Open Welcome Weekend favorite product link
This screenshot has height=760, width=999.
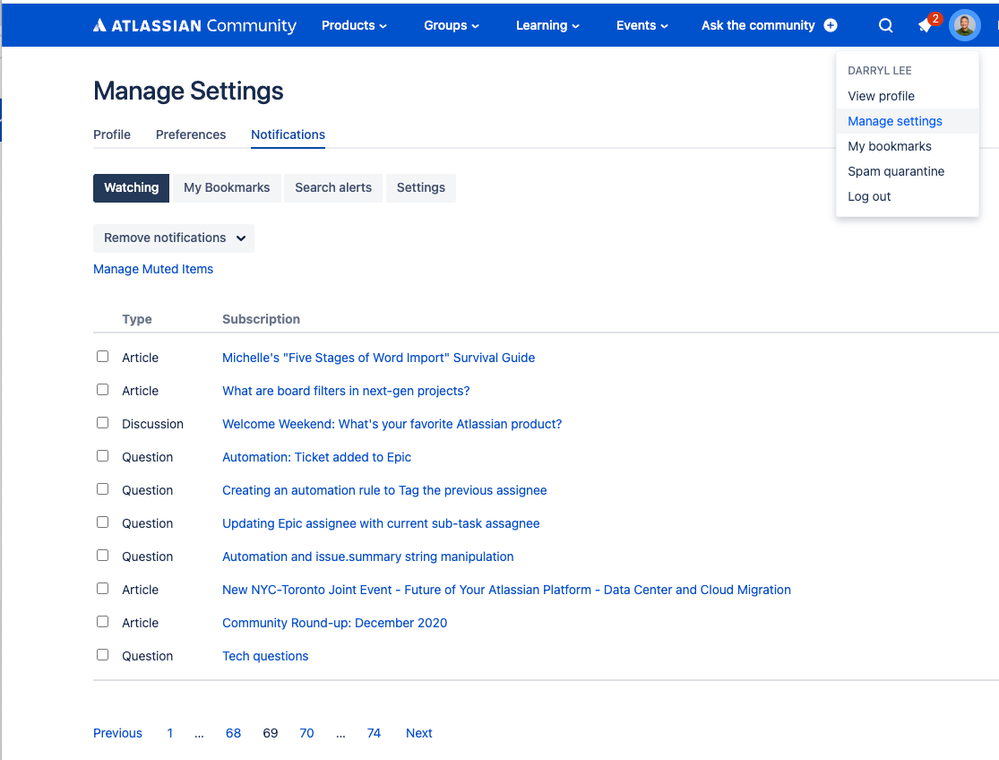[392, 424]
